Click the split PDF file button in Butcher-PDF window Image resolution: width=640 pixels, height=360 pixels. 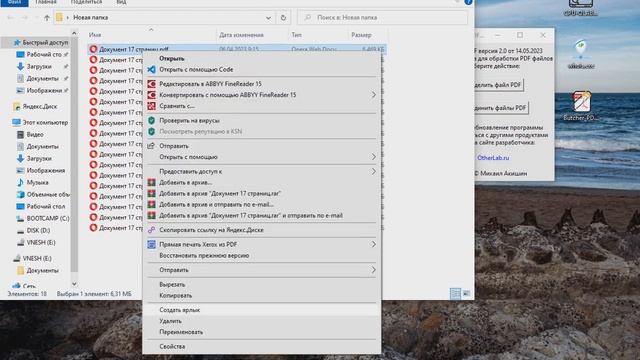click(499, 85)
